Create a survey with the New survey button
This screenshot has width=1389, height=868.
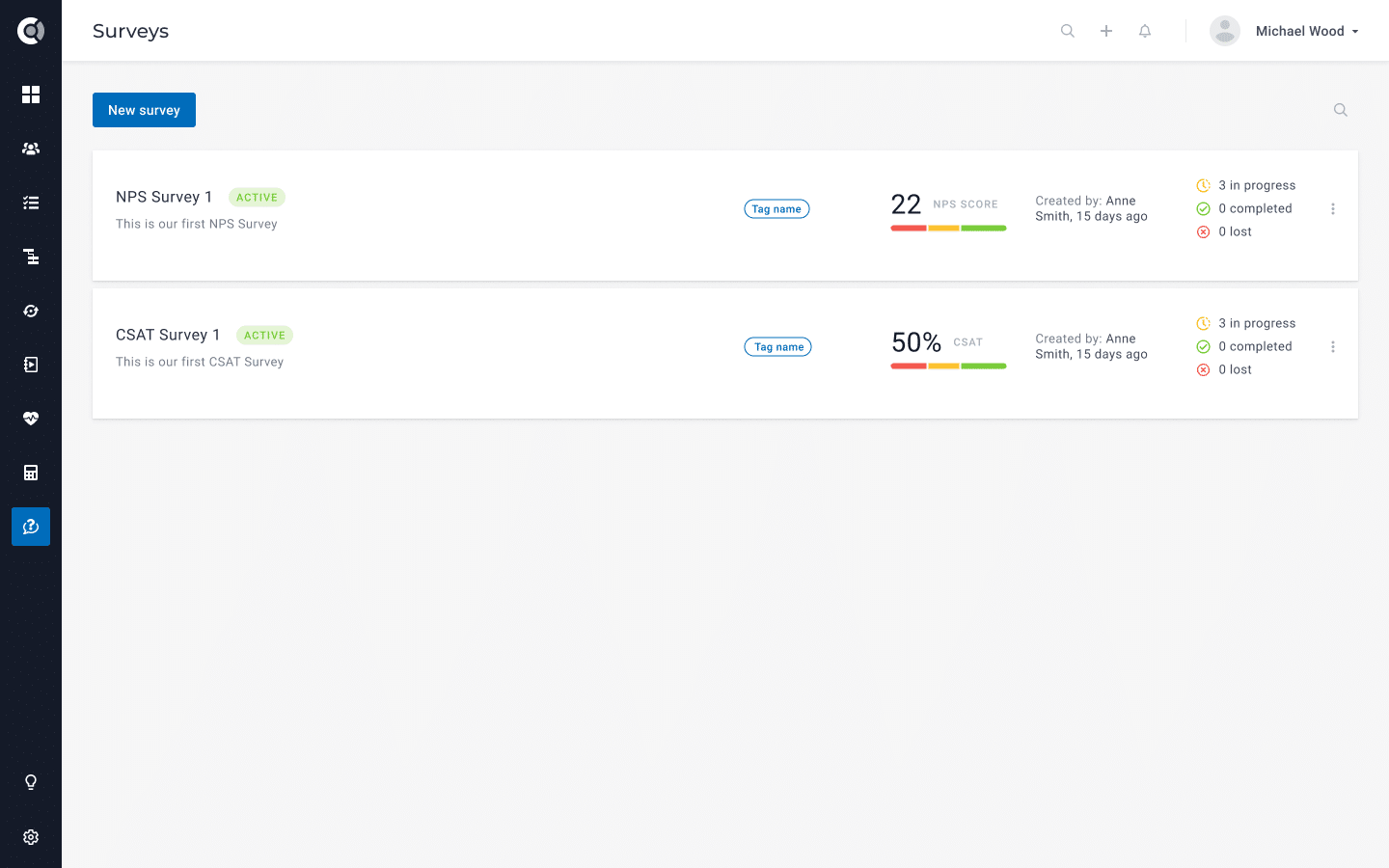[x=144, y=109]
